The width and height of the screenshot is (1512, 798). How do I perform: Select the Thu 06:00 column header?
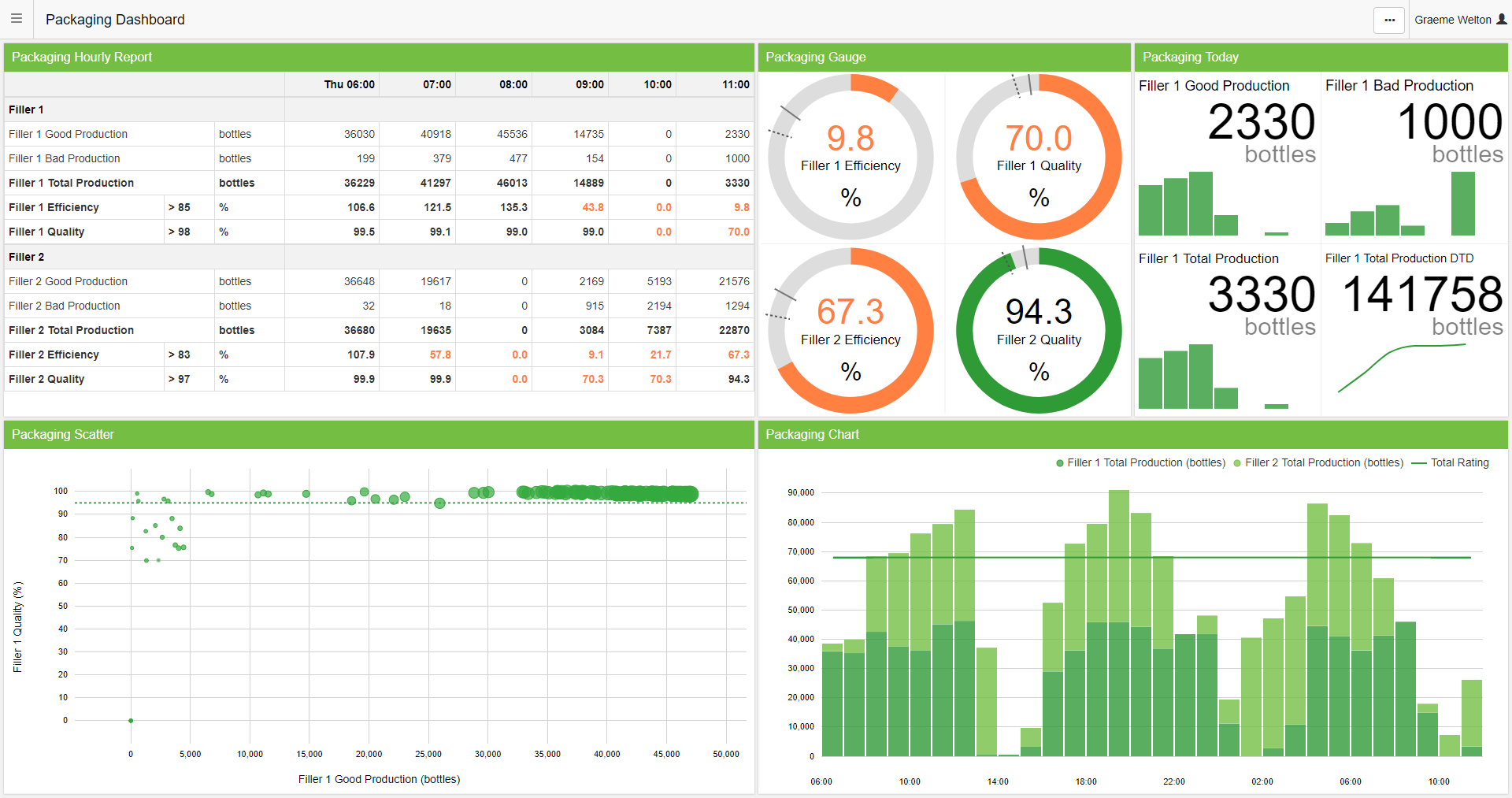coord(349,84)
